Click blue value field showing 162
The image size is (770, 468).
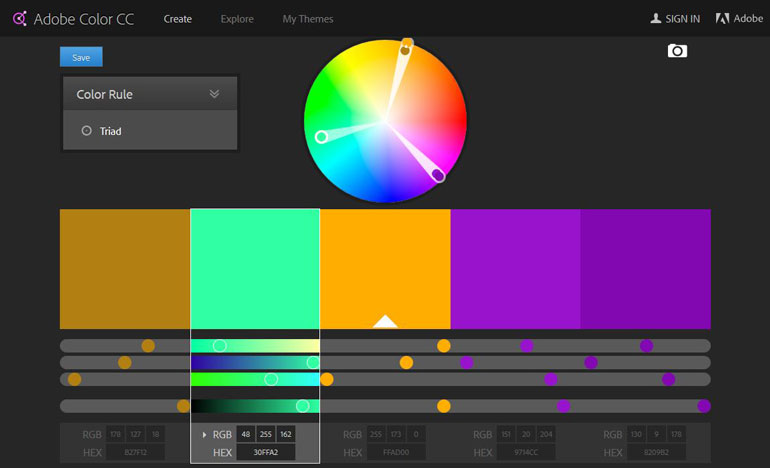(286, 434)
